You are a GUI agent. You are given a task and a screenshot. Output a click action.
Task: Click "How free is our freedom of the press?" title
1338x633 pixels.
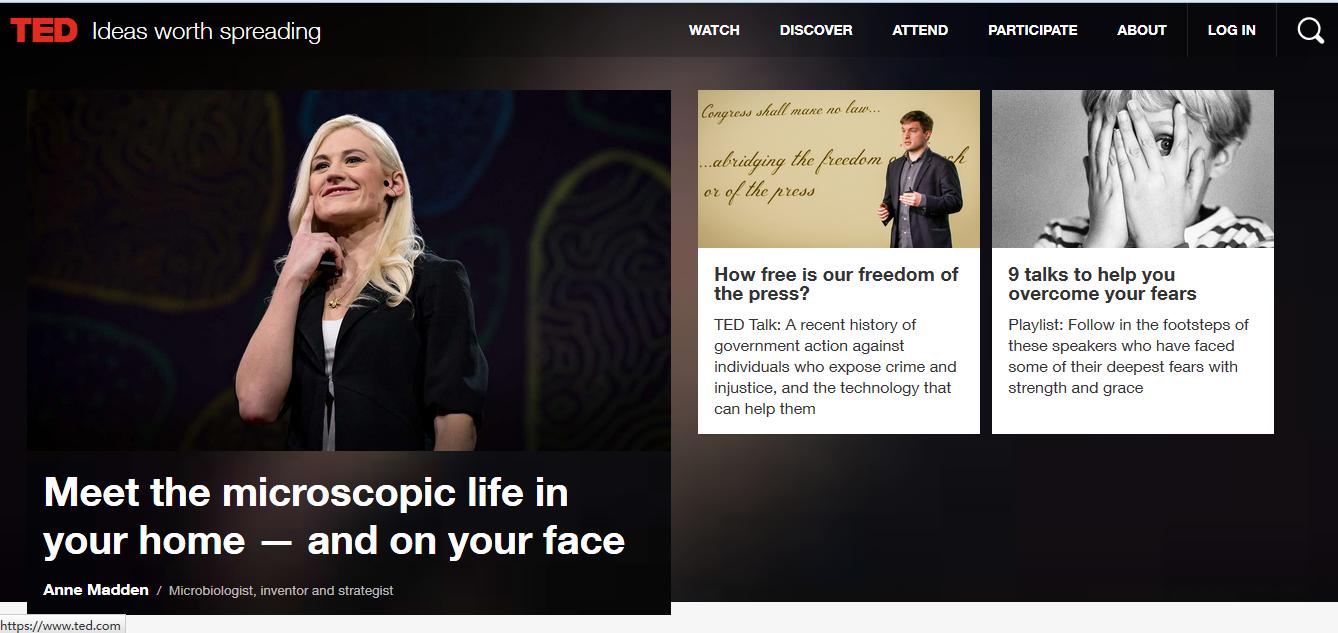tap(836, 284)
